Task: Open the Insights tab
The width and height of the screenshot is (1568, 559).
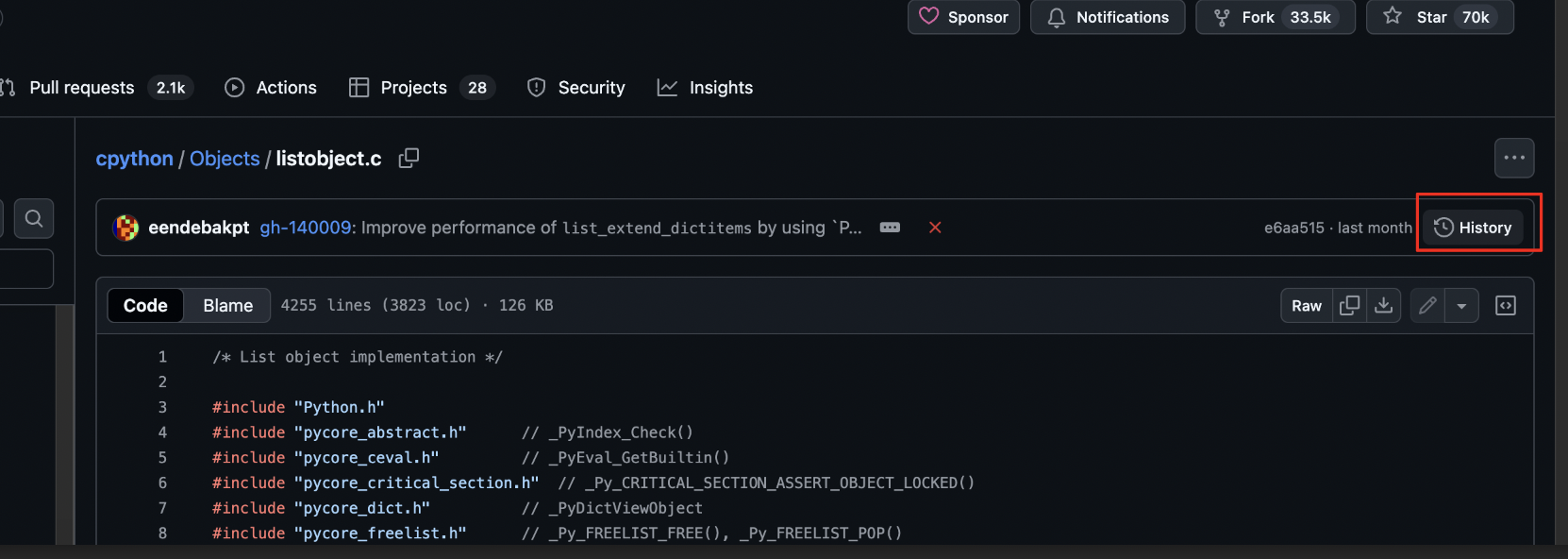Action: 706,88
